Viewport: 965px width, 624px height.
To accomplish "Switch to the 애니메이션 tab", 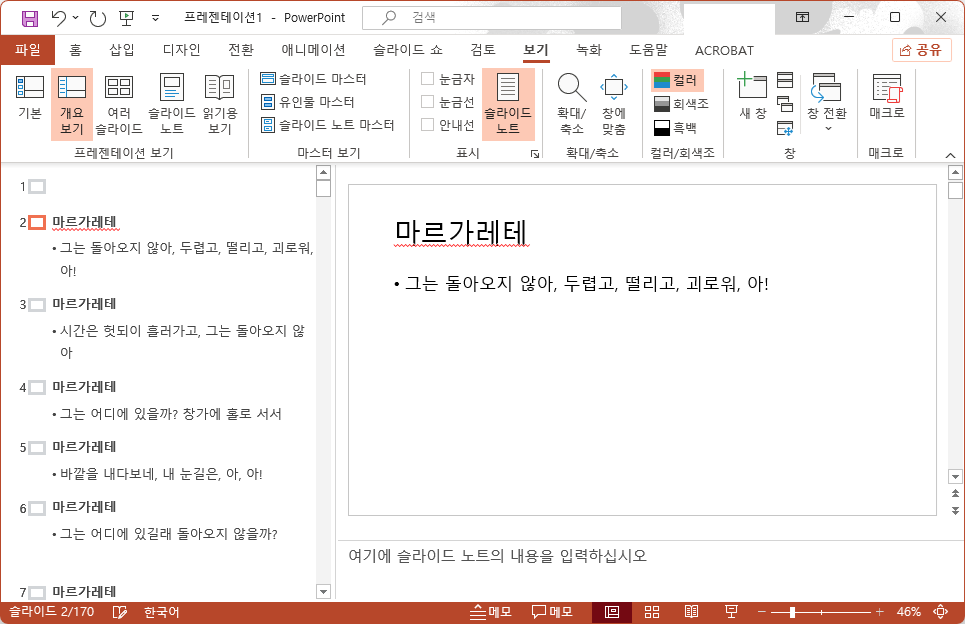I will [x=313, y=50].
